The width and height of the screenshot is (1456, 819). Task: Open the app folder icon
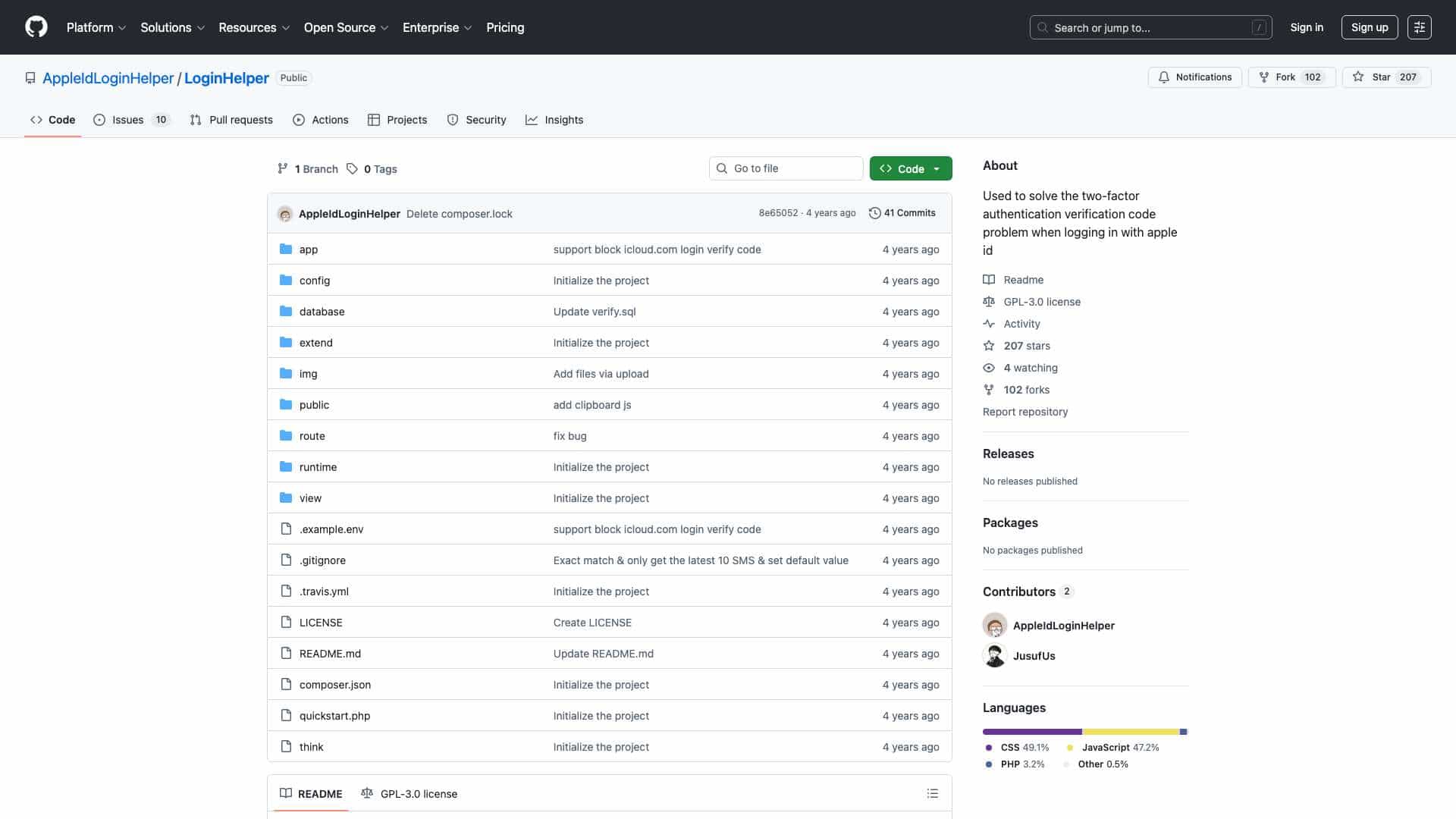286,249
